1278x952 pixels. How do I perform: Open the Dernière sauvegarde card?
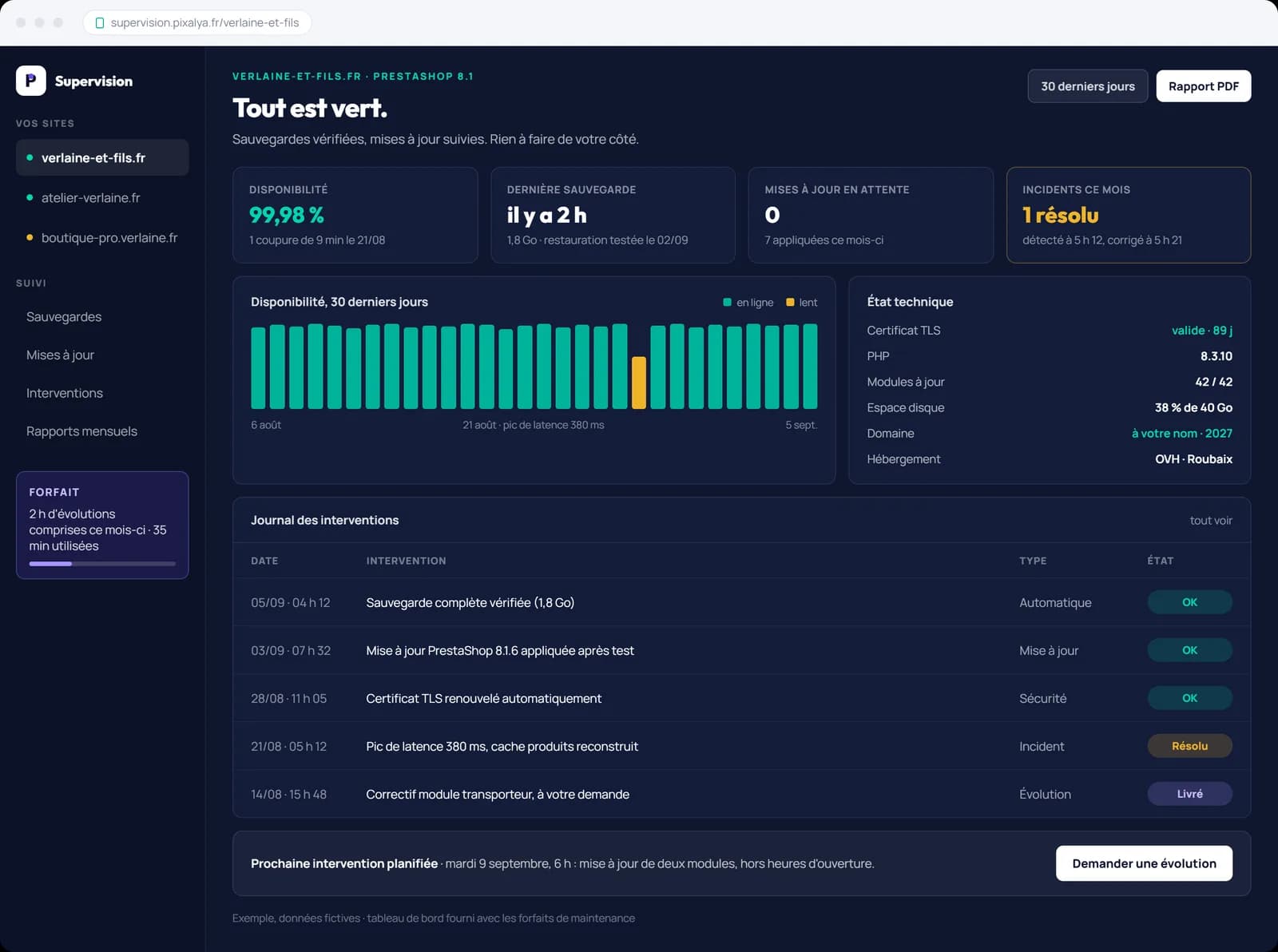point(613,215)
